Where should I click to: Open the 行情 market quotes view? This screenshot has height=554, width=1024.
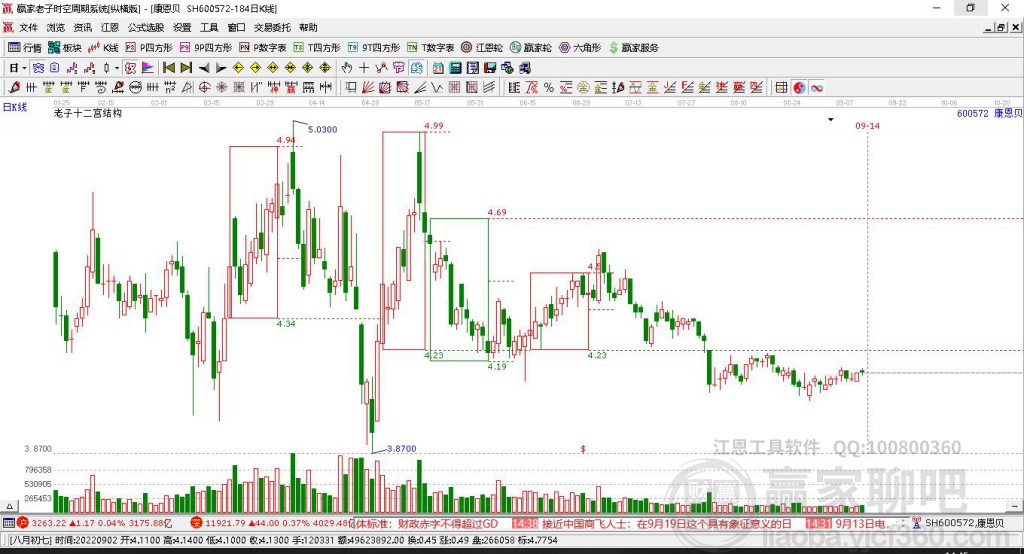(24, 48)
